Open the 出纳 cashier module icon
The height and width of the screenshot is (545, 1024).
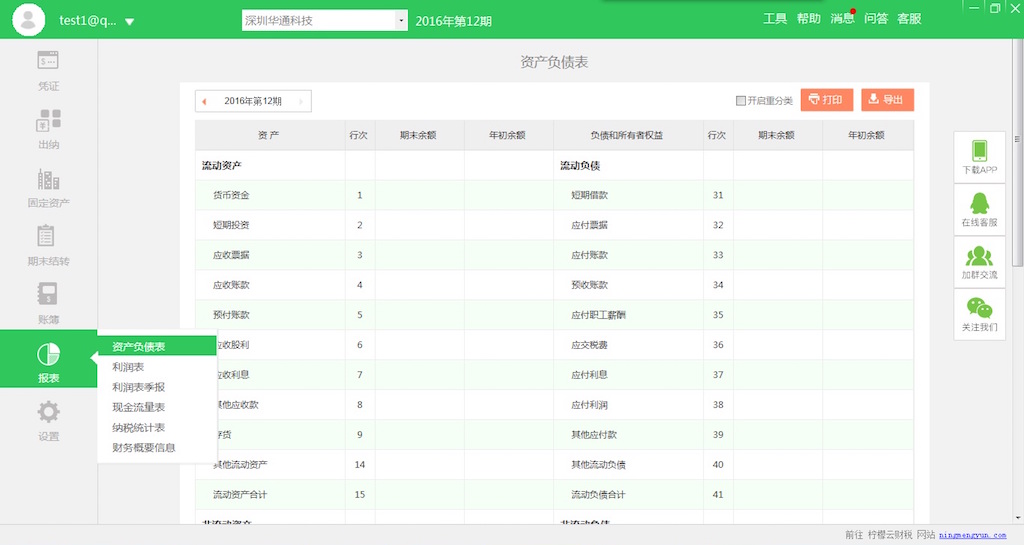pyautogui.click(x=48, y=120)
